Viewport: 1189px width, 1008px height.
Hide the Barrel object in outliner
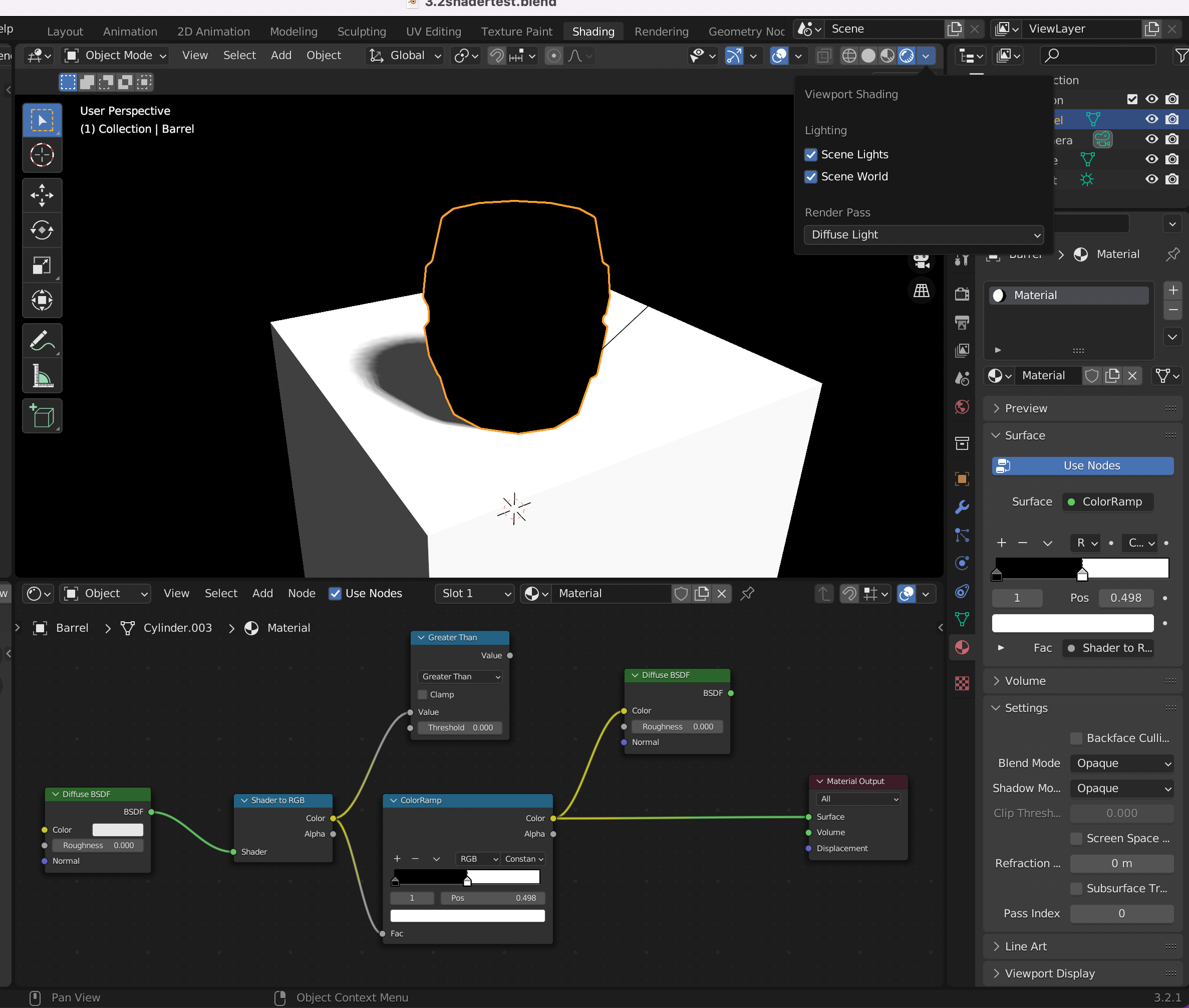1152,119
